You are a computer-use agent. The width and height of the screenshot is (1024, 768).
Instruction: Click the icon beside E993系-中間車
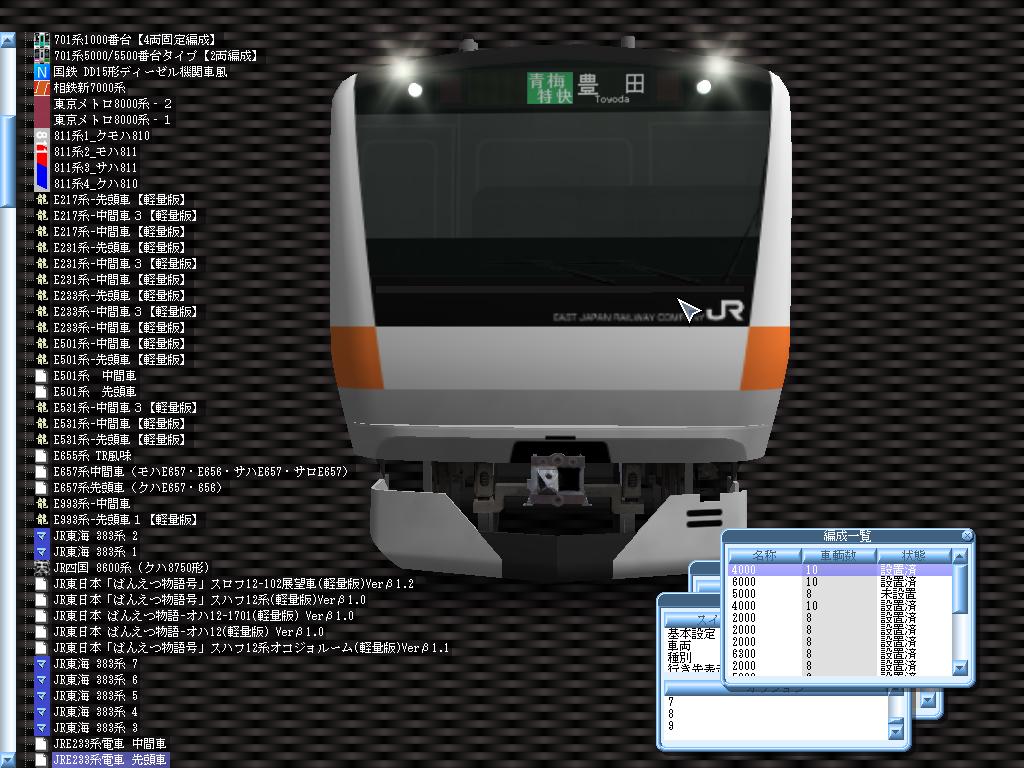(42, 504)
